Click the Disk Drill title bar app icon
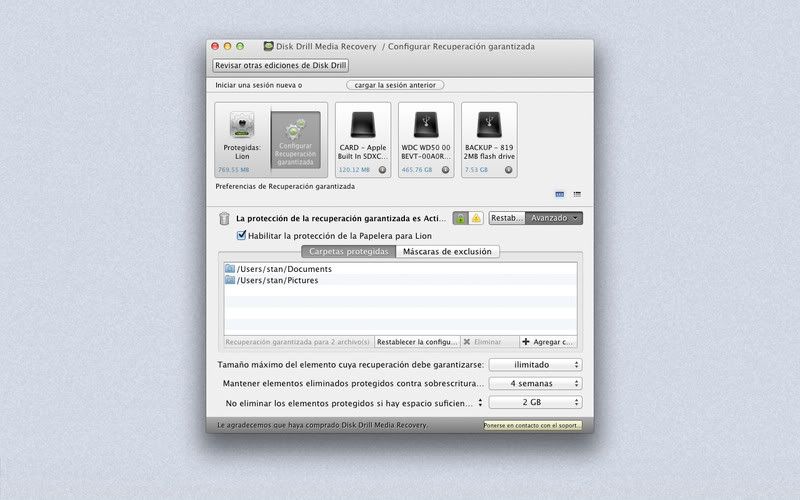This screenshot has height=500, width=800. tap(268, 46)
